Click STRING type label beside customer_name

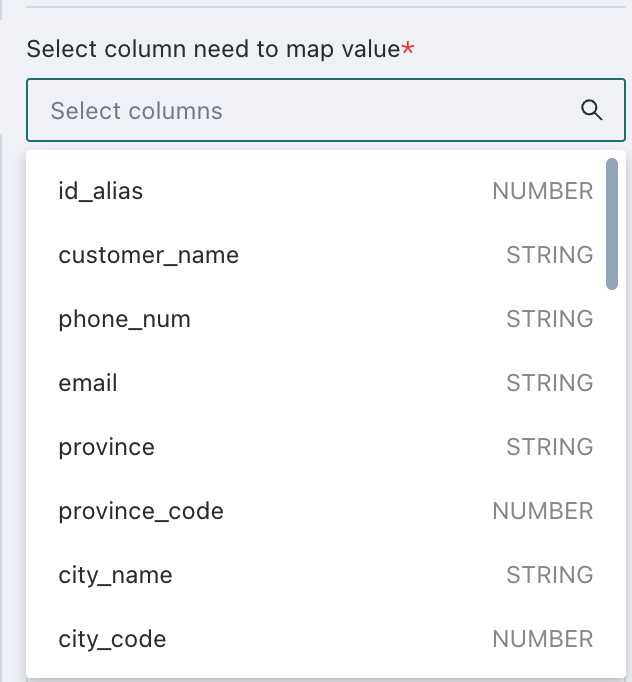[550, 255]
